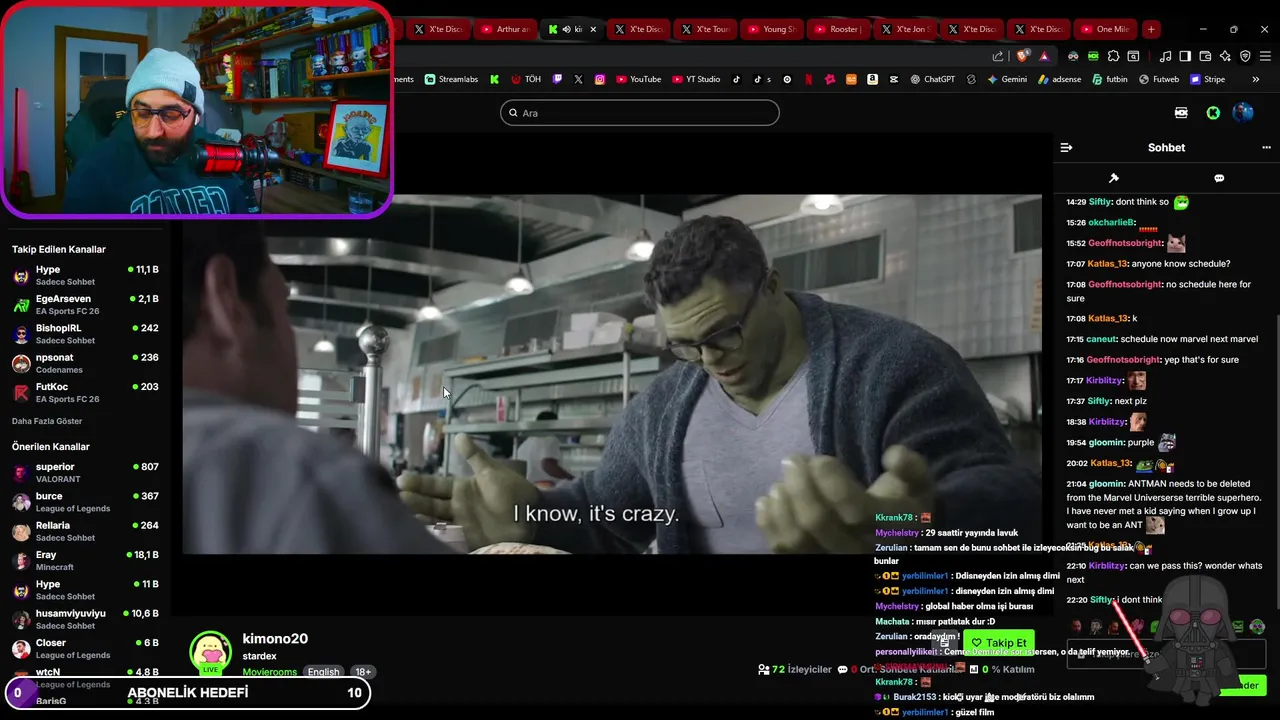Click the English language tag
Viewport: 1280px width, 720px height.
point(323,672)
